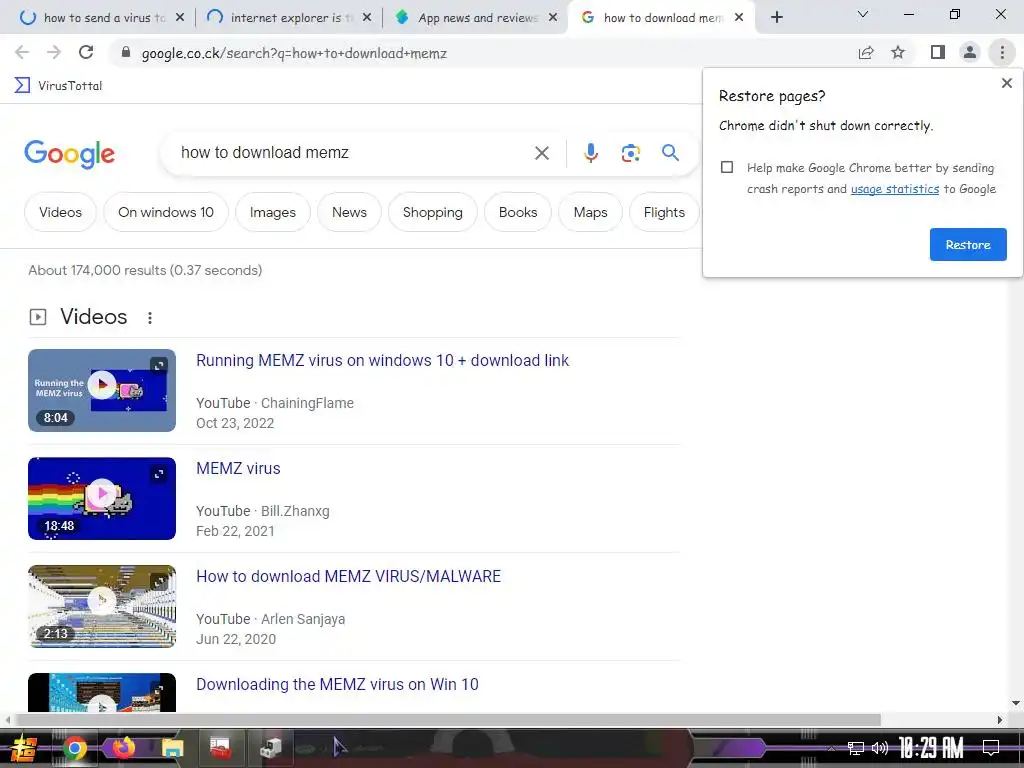The width and height of the screenshot is (1024, 768).
Task: Open the VirusTottal bookmark
Action: pyautogui.click(x=58, y=86)
